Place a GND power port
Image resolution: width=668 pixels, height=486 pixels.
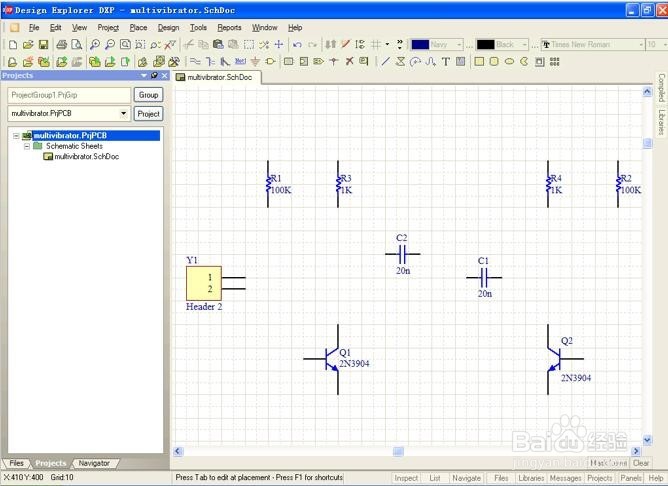coord(255,62)
